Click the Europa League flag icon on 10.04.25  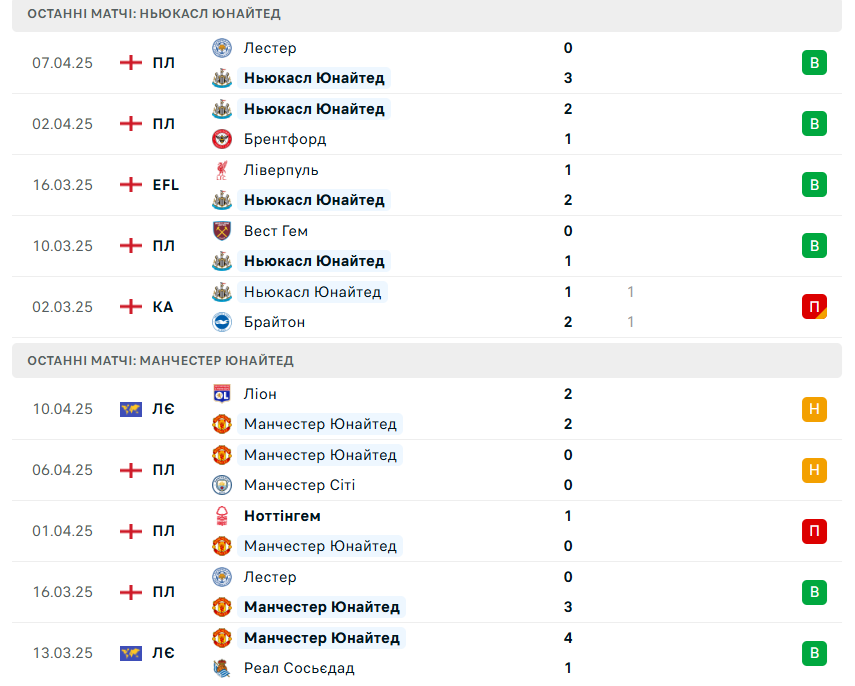pyautogui.click(x=131, y=409)
